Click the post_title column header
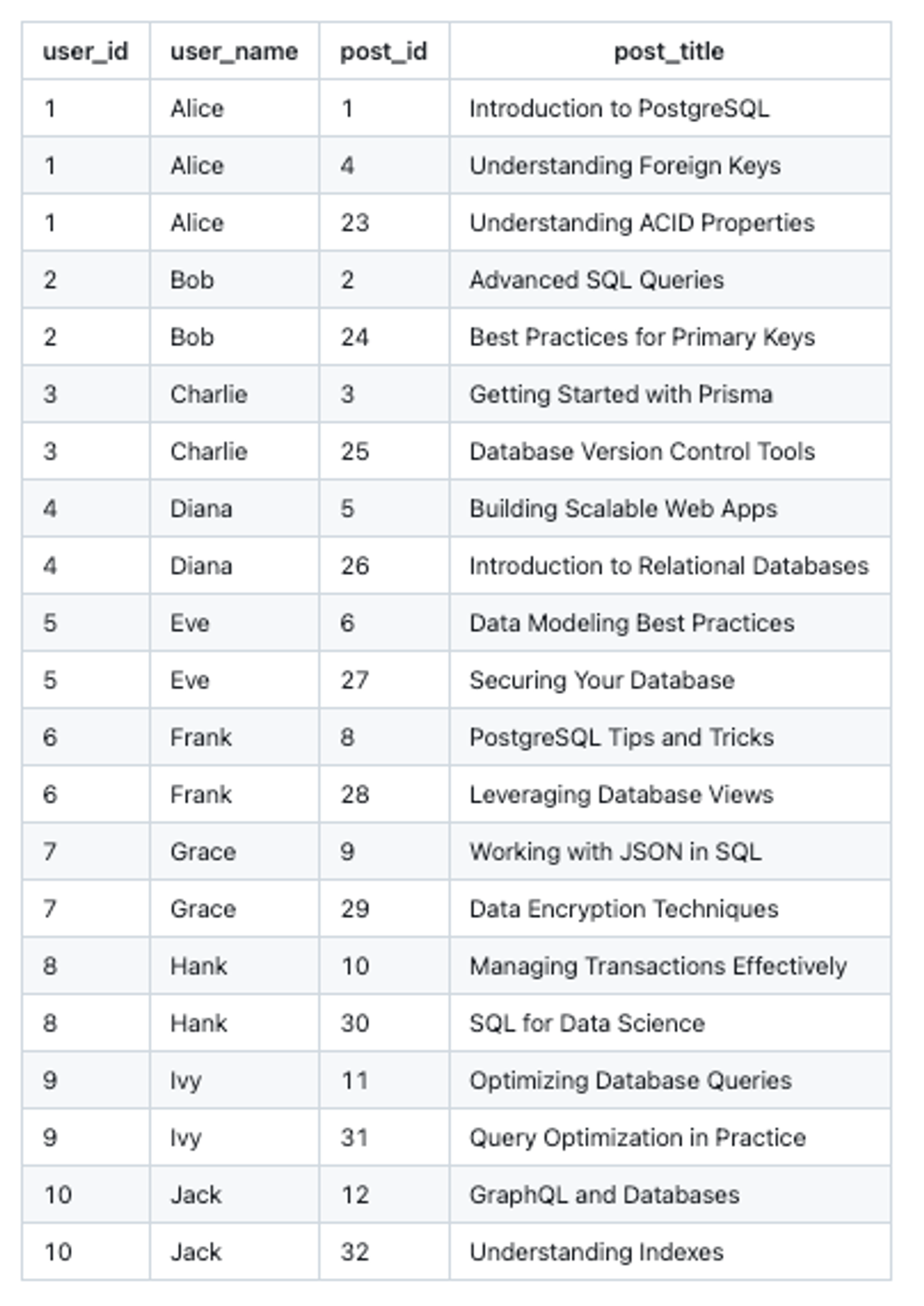Screen dimensions: 924x1306 (669, 51)
